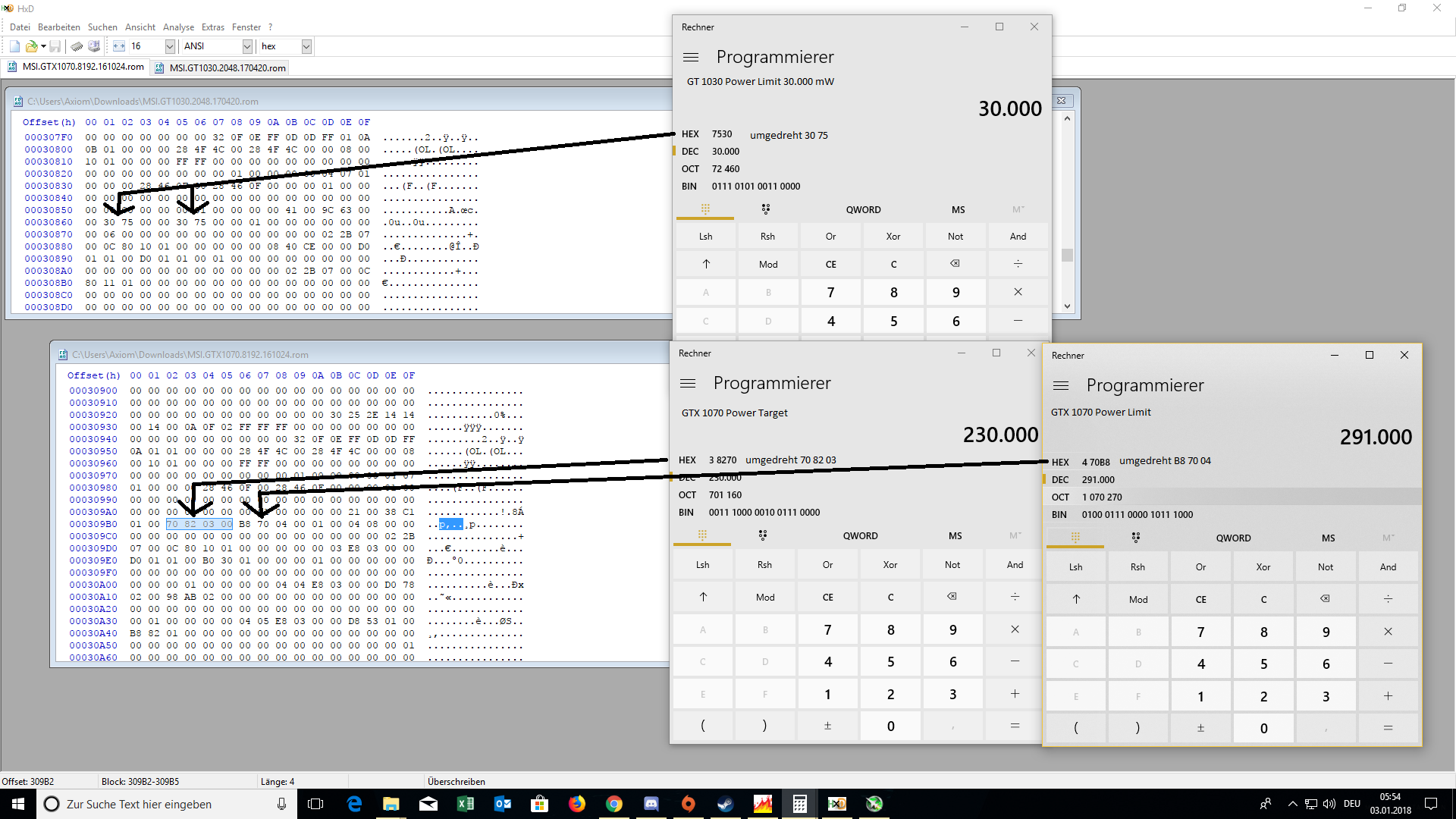This screenshot has height=819, width=1456.
Task: Click backspace key in GT 1030 calculator
Action: (955, 264)
